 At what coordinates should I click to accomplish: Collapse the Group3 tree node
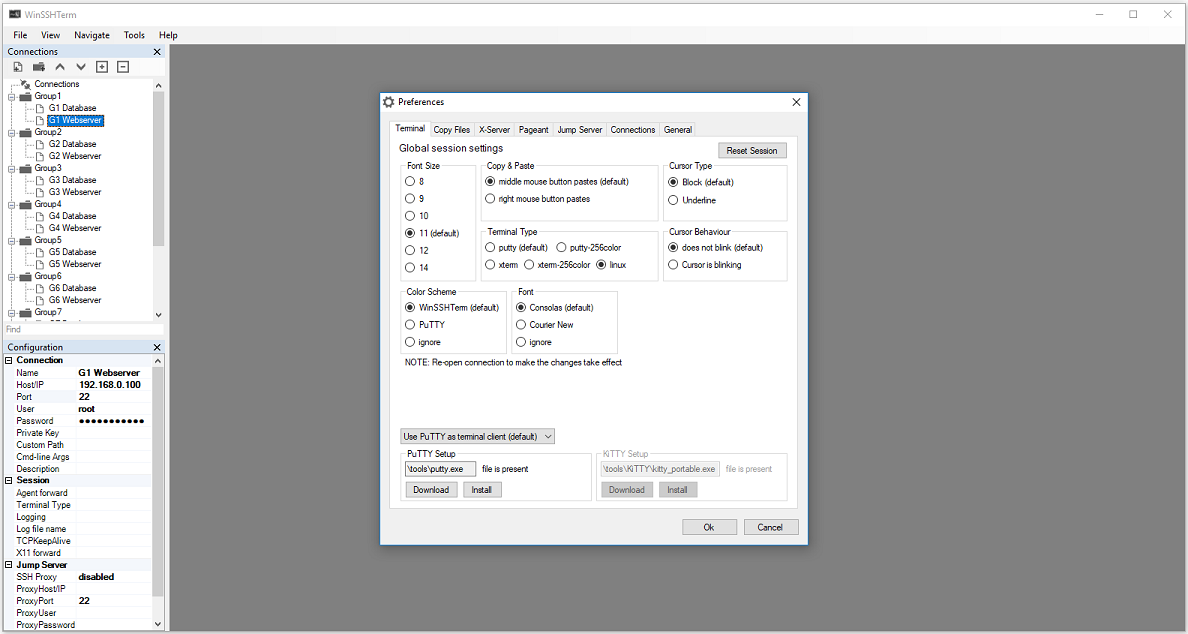pos(12,168)
